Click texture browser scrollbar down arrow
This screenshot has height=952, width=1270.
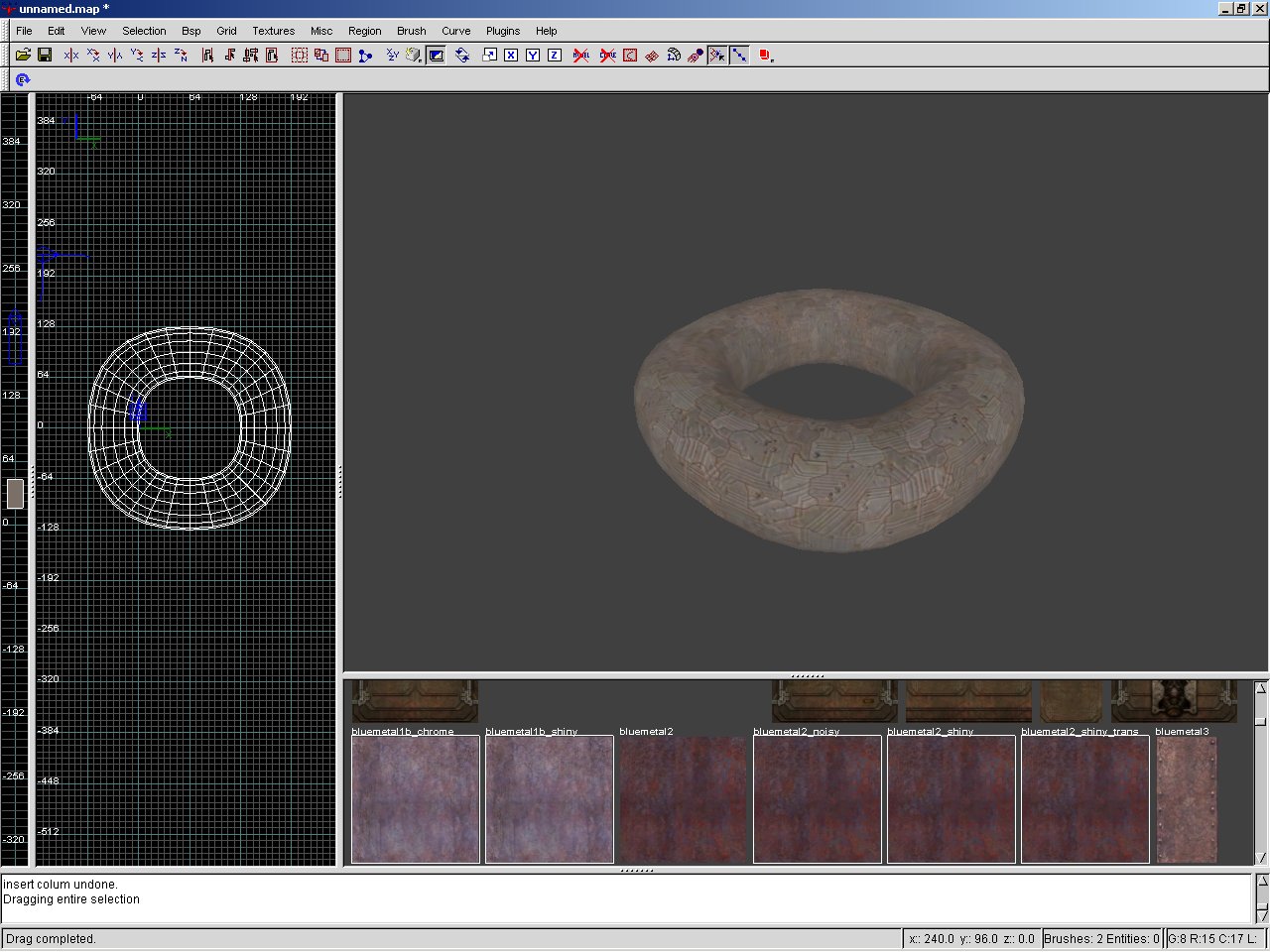1261,858
